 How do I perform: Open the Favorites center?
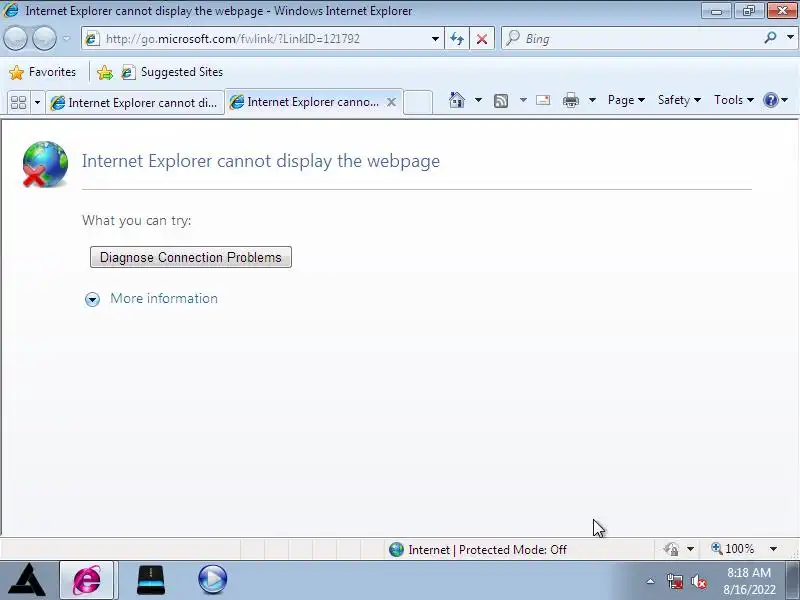pyautogui.click(x=42, y=72)
